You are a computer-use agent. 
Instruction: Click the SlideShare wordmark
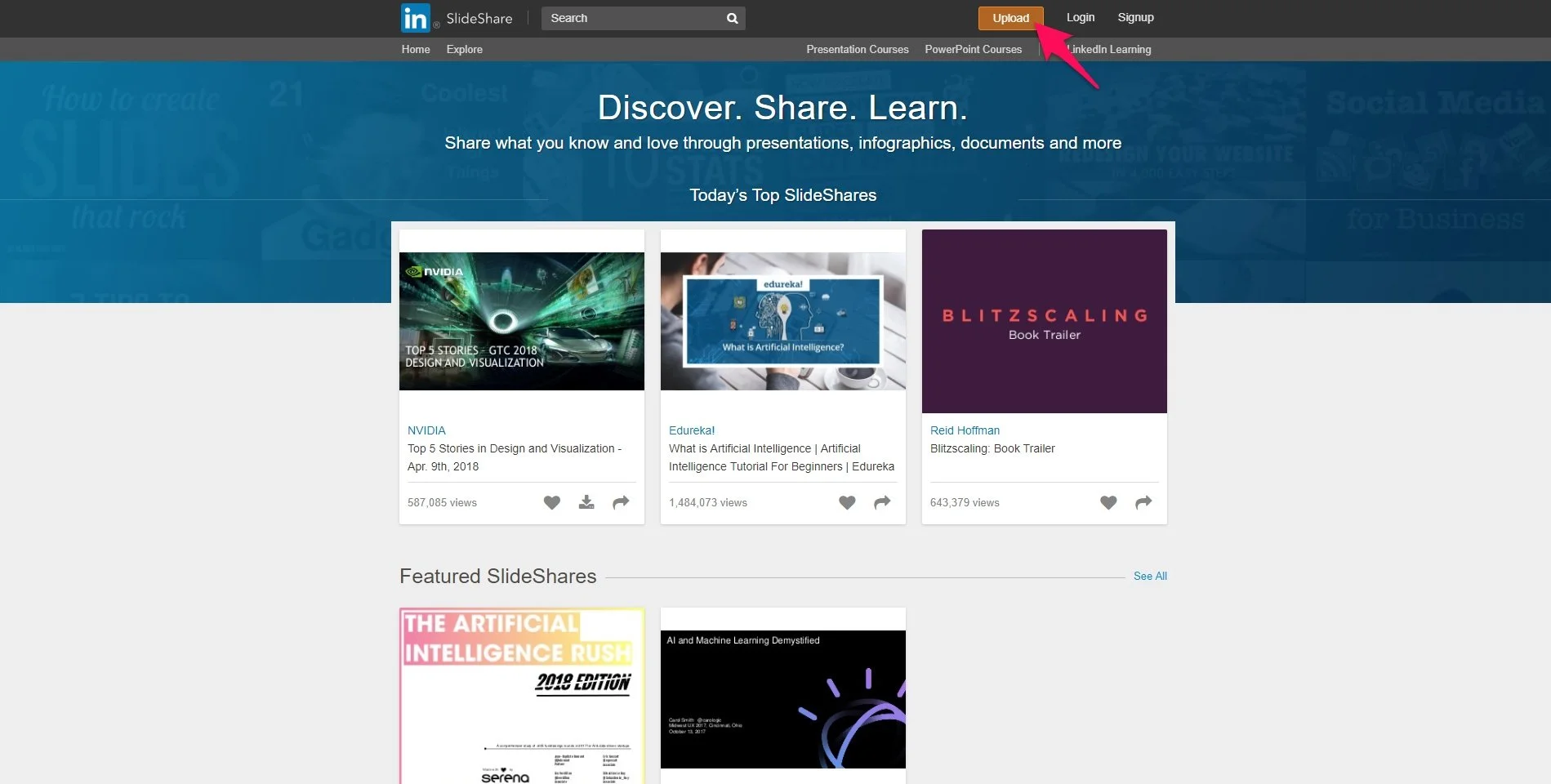(479, 18)
